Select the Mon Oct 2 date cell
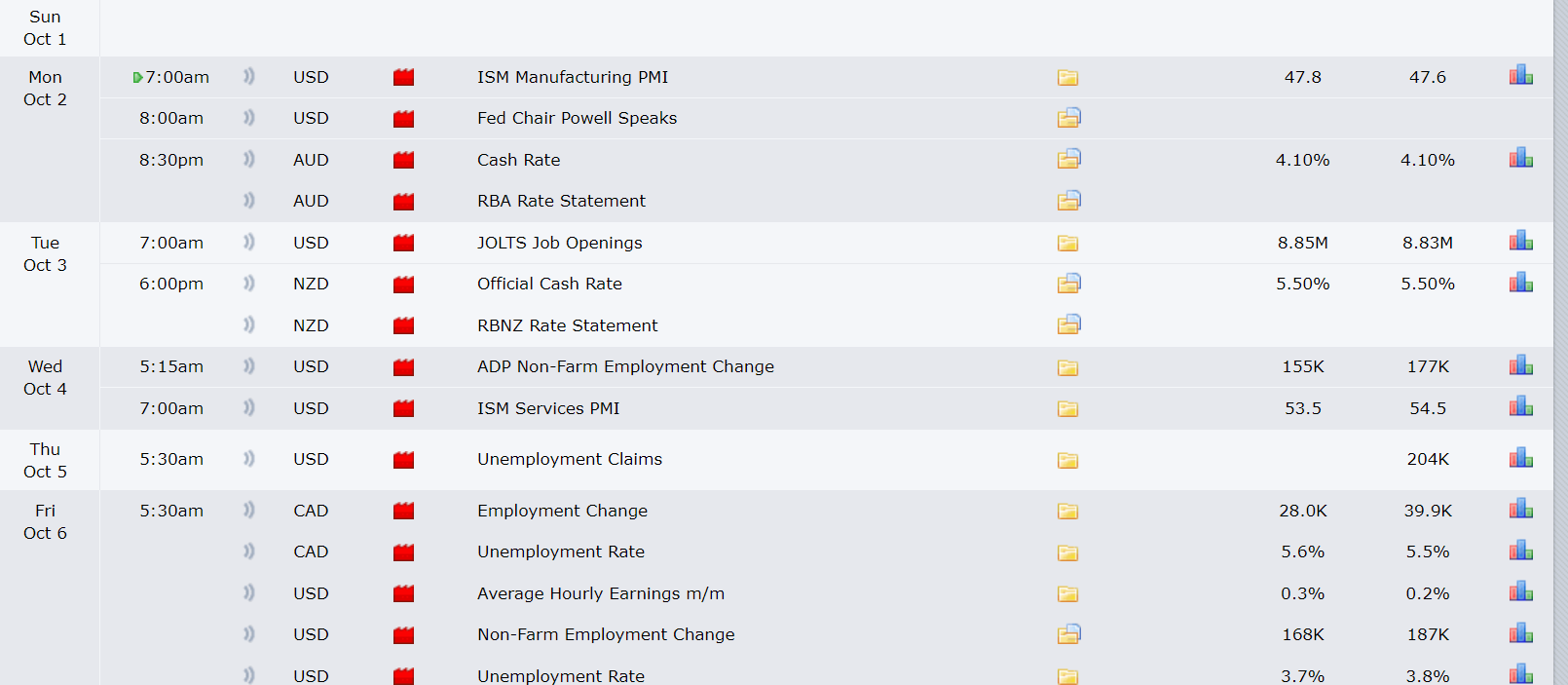Image resolution: width=1568 pixels, height=685 pixels. [46, 88]
